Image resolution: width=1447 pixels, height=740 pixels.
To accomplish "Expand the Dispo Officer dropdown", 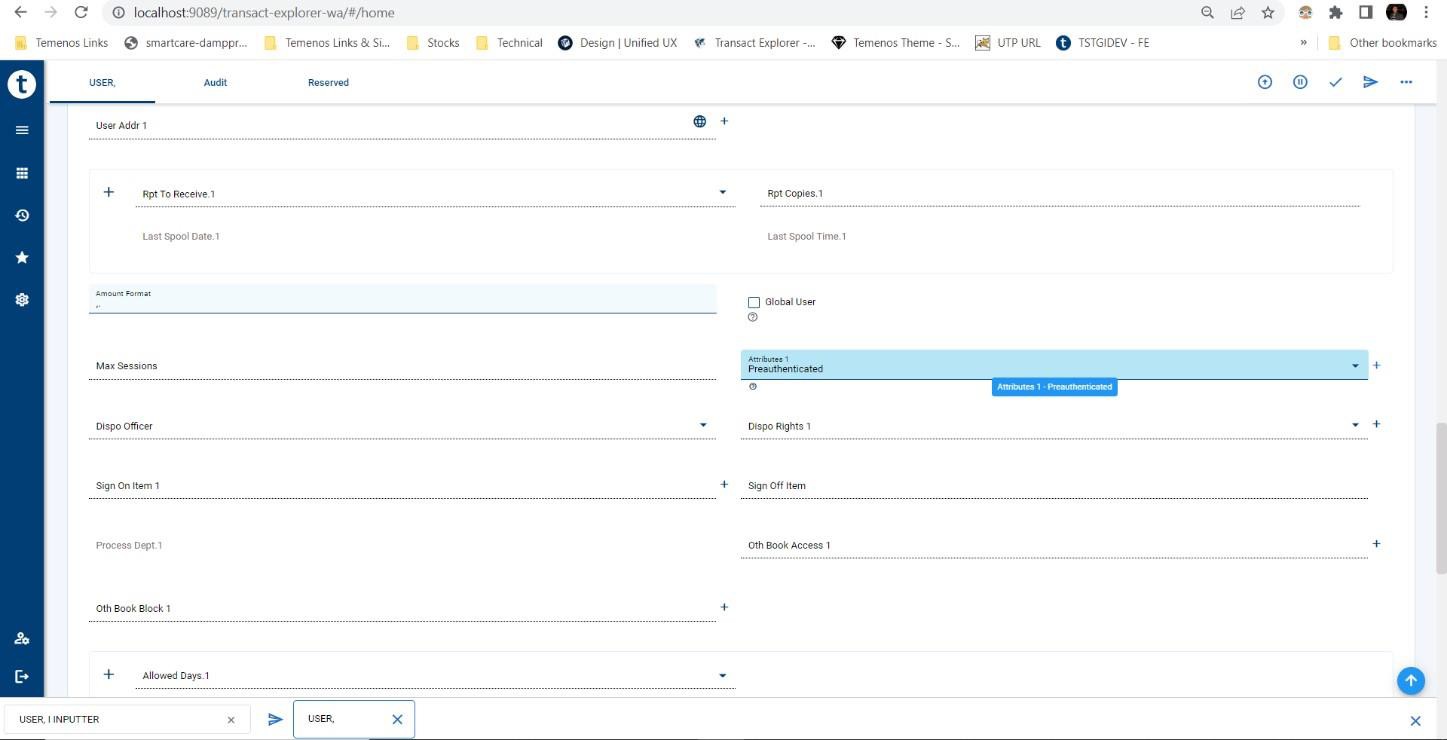I will 703,425.
